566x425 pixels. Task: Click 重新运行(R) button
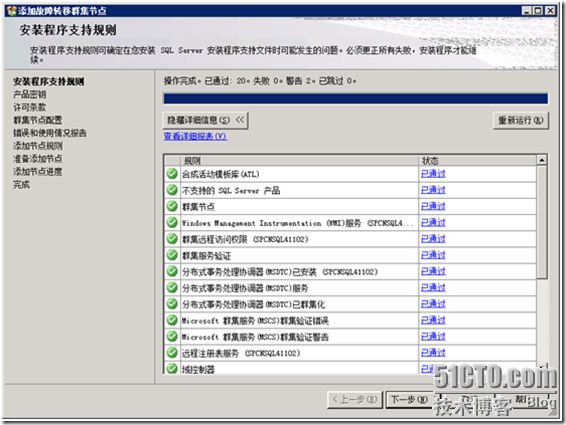coord(521,120)
